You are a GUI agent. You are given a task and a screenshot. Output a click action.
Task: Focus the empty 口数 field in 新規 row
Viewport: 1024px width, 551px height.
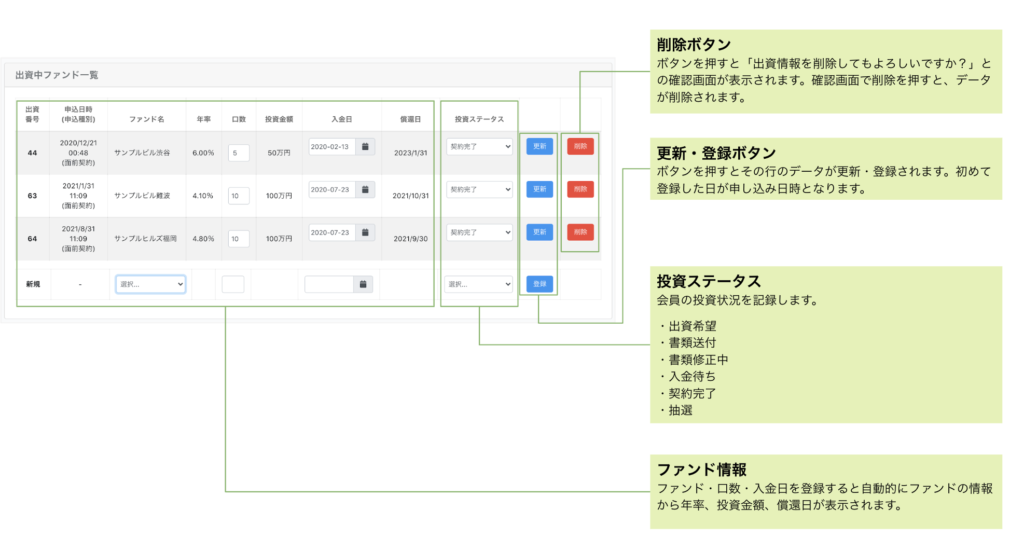[x=233, y=284]
